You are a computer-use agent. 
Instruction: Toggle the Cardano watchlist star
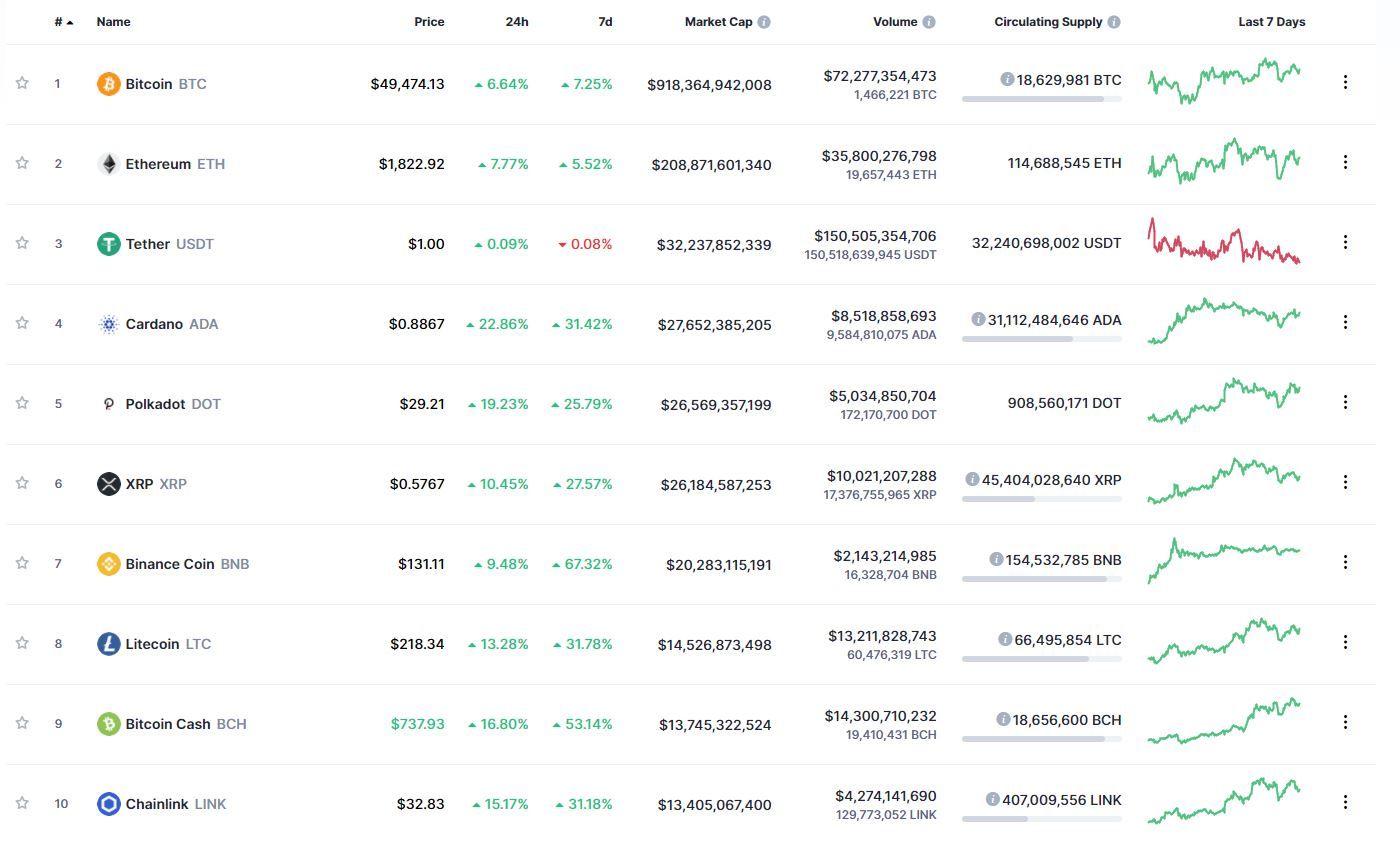pyautogui.click(x=22, y=323)
